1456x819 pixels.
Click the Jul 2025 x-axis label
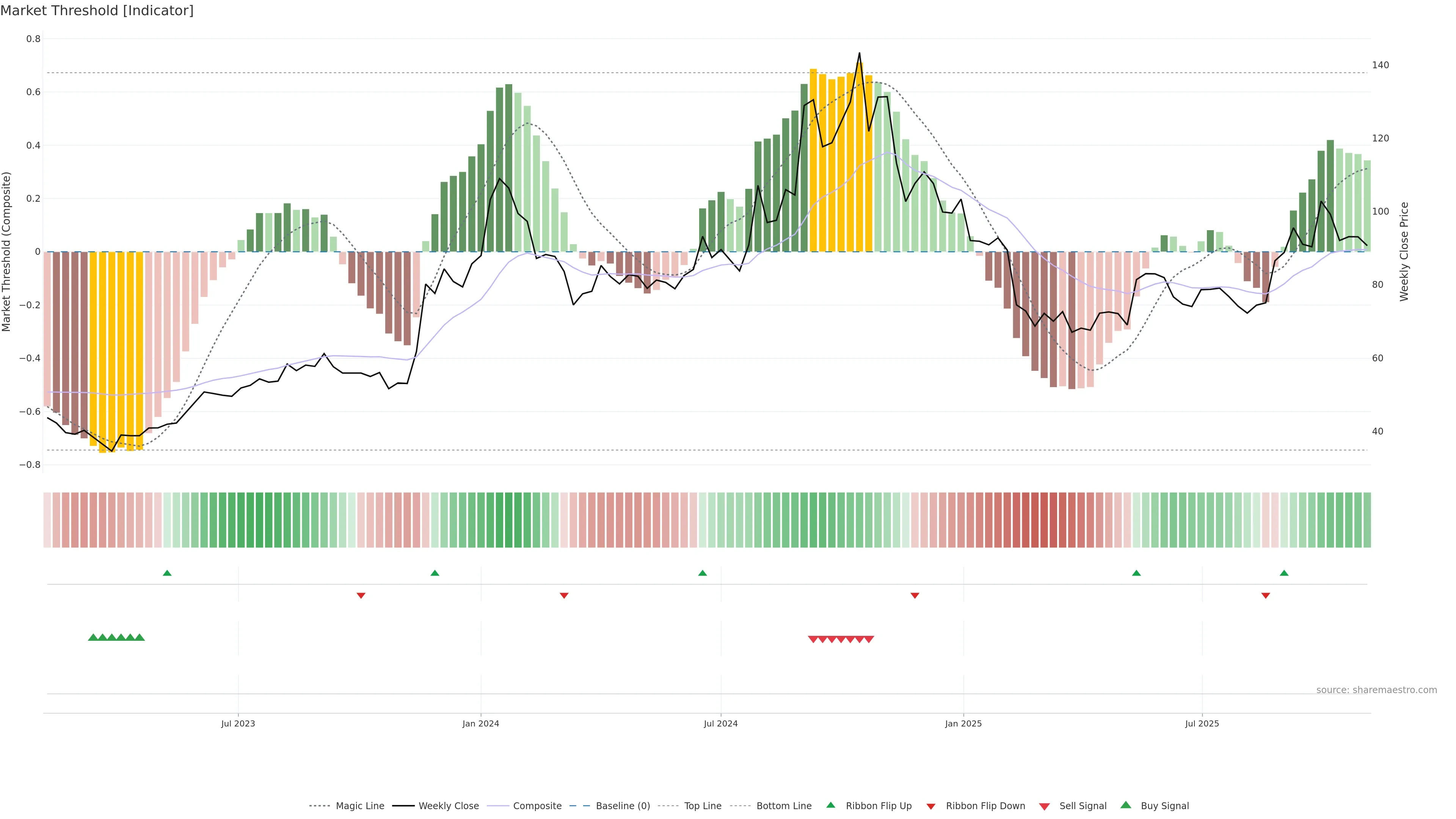[x=1202, y=723]
